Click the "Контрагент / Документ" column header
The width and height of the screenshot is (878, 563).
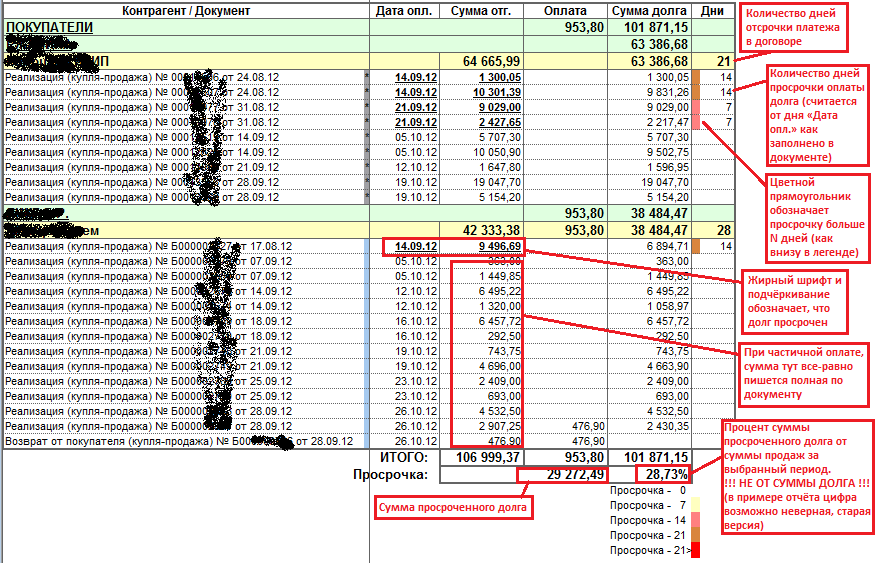point(186,11)
